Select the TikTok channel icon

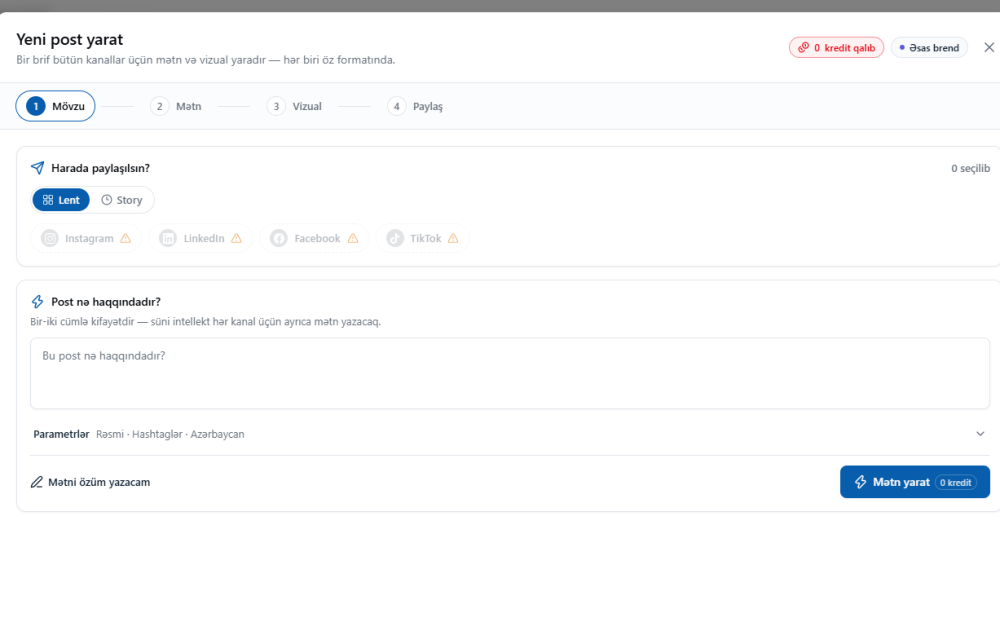pos(395,238)
